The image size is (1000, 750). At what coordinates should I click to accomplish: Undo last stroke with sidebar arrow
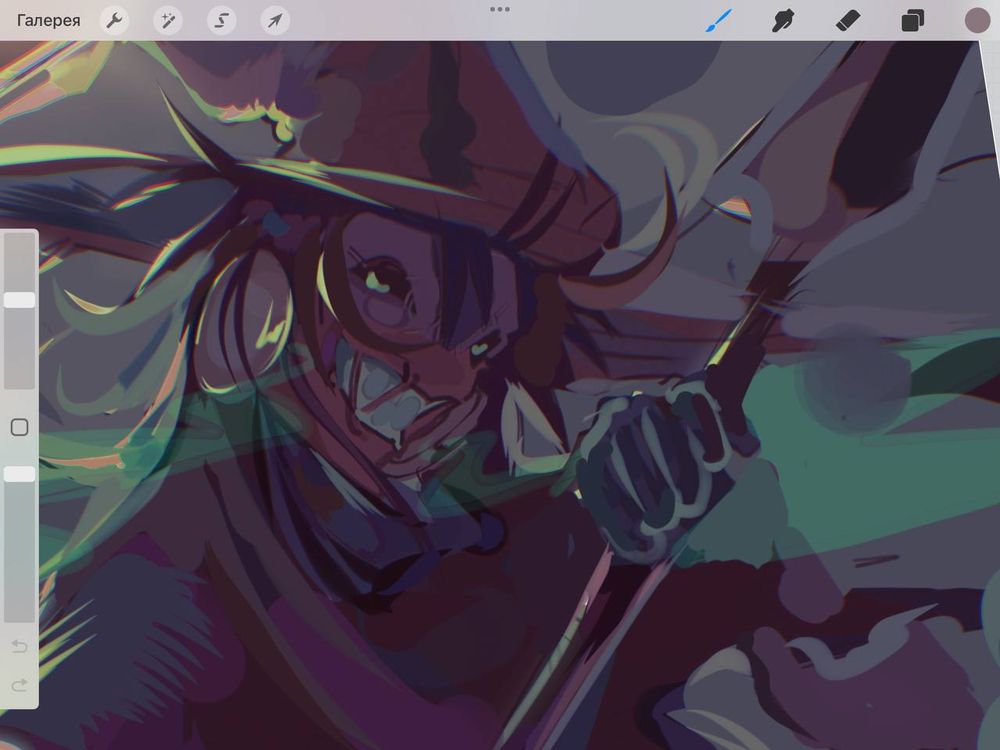(x=20, y=647)
